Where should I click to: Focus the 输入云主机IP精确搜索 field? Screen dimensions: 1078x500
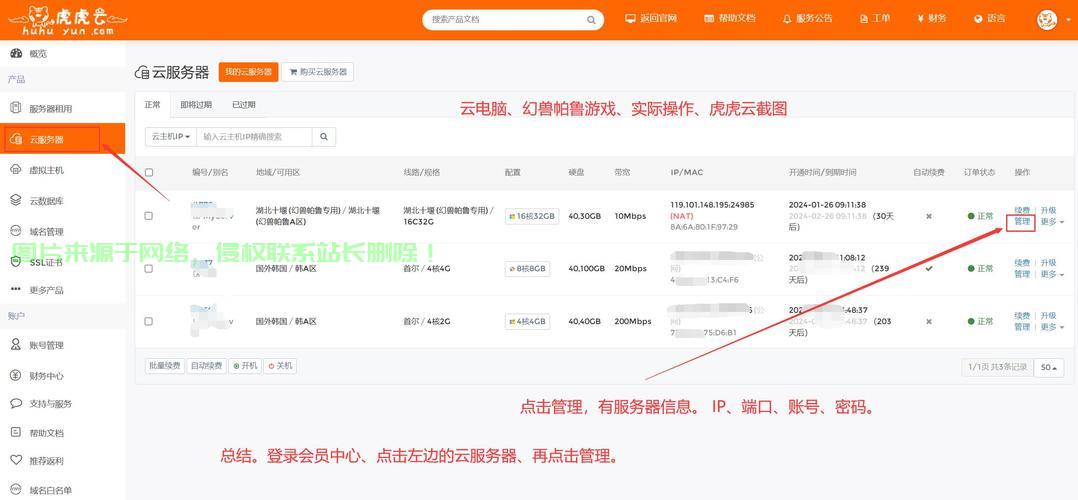[254, 137]
